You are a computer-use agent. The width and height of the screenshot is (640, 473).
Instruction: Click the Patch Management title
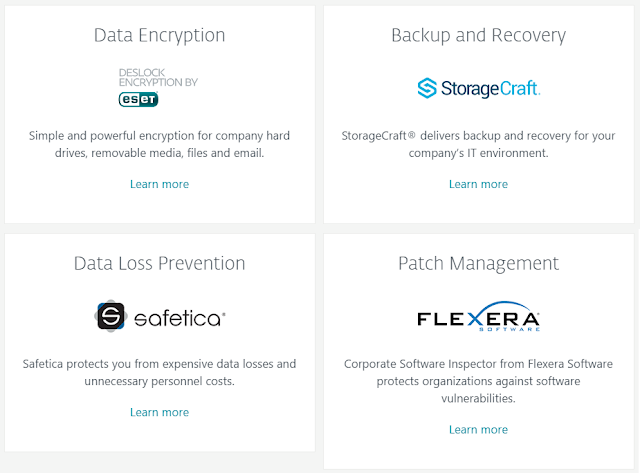pos(478,264)
